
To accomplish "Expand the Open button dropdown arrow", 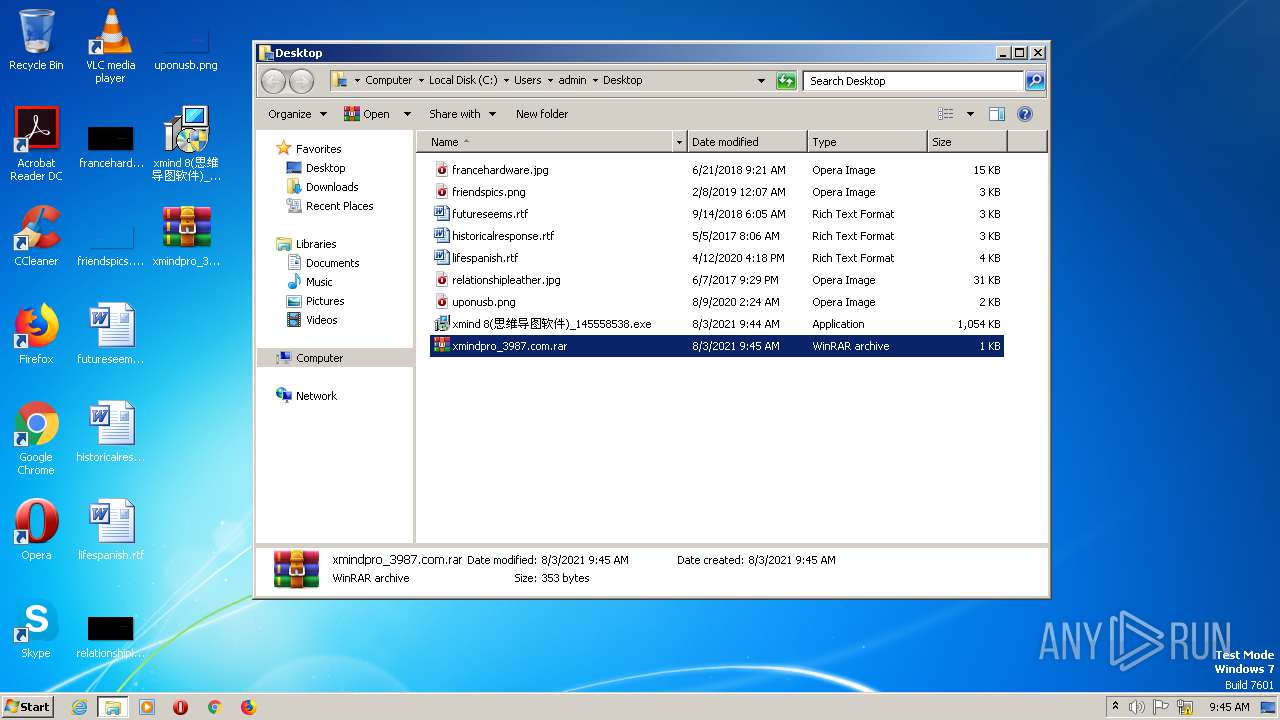I will tap(407, 114).
